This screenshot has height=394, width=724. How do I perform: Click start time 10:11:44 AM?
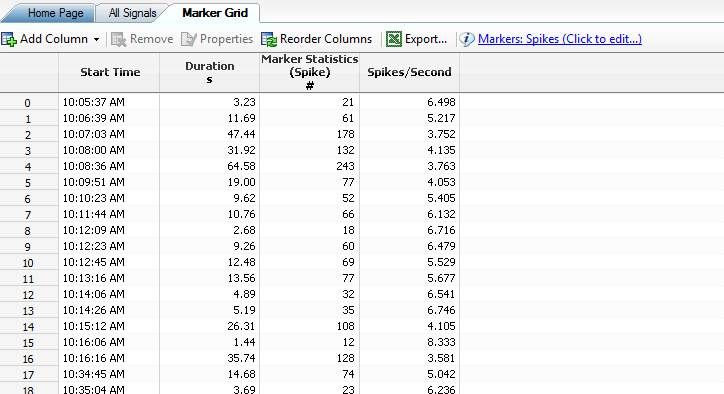point(94,214)
